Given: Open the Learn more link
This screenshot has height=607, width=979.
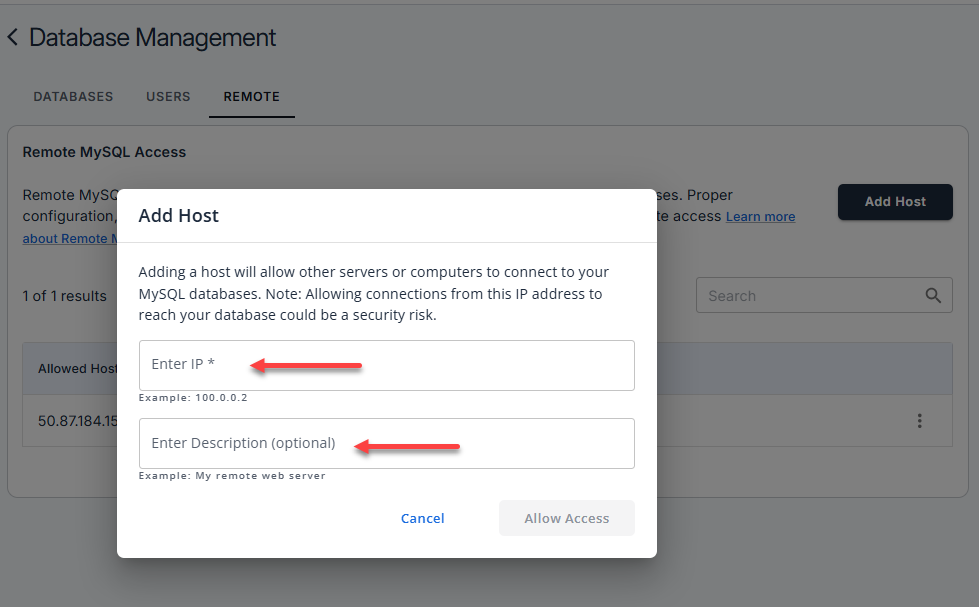Looking at the screenshot, I should click(760, 216).
